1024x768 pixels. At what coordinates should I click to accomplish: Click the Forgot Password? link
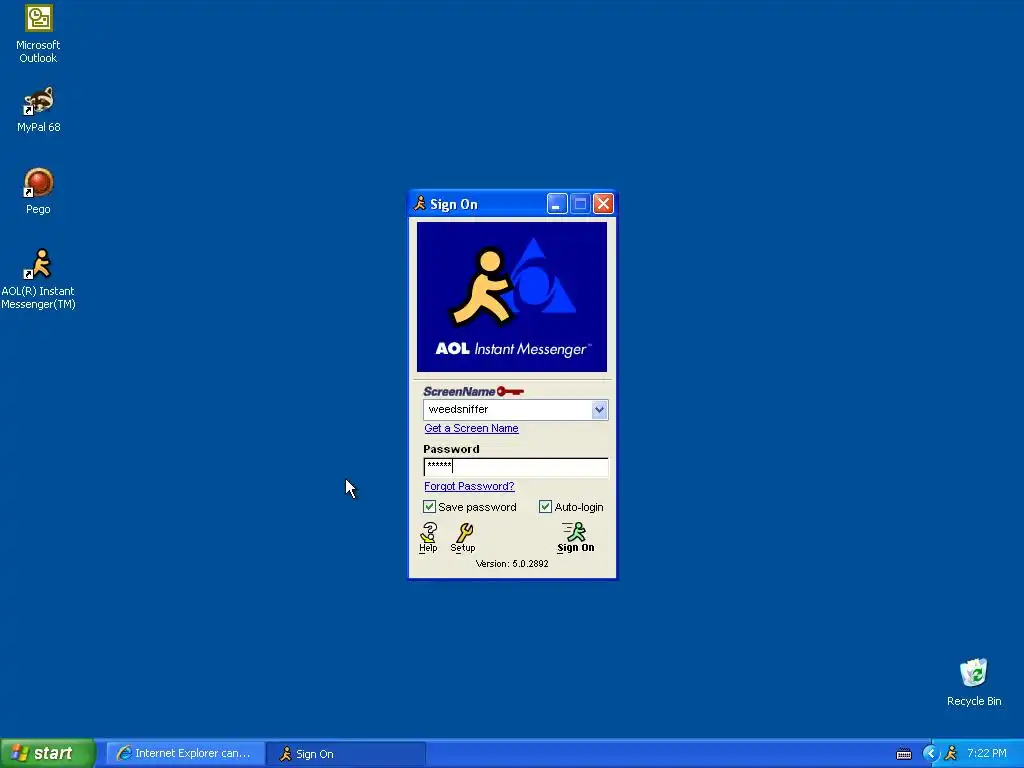point(470,487)
